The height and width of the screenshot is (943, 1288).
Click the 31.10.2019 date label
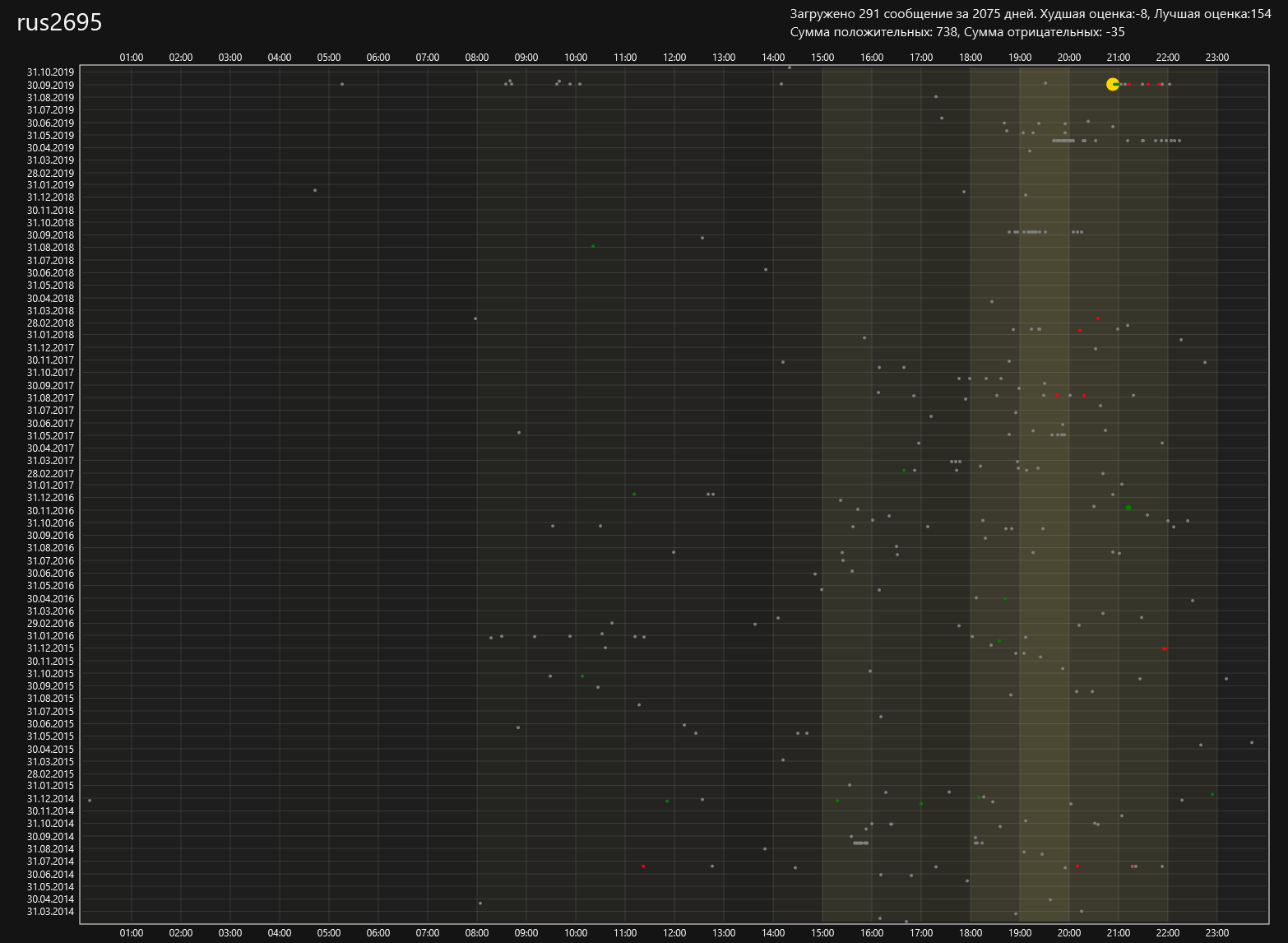tap(50, 72)
